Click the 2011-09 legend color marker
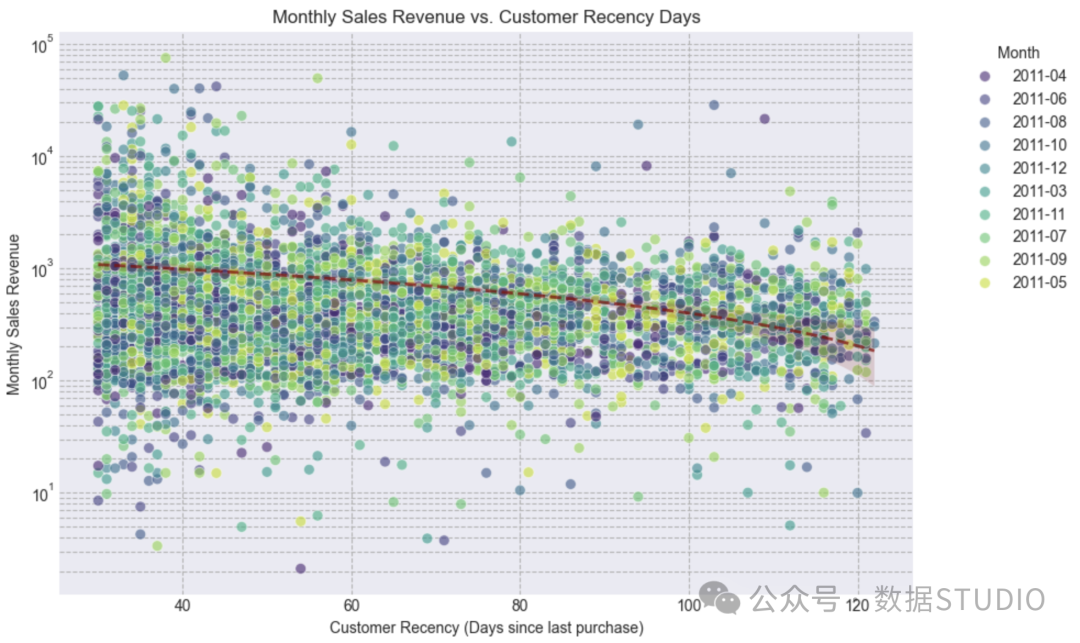 coord(985,260)
